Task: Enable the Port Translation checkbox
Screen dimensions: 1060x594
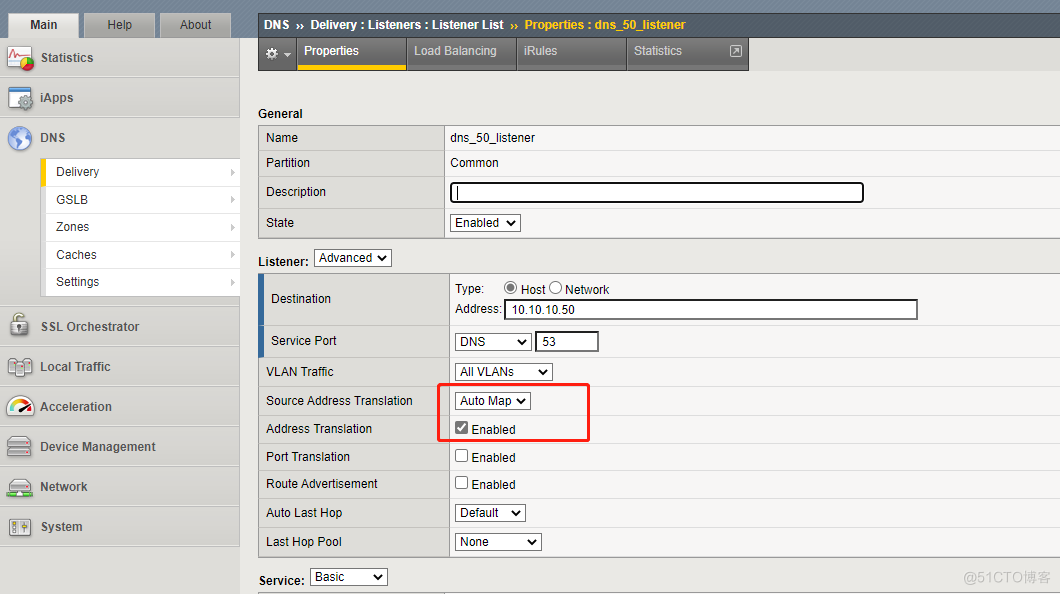Action: click(x=462, y=456)
